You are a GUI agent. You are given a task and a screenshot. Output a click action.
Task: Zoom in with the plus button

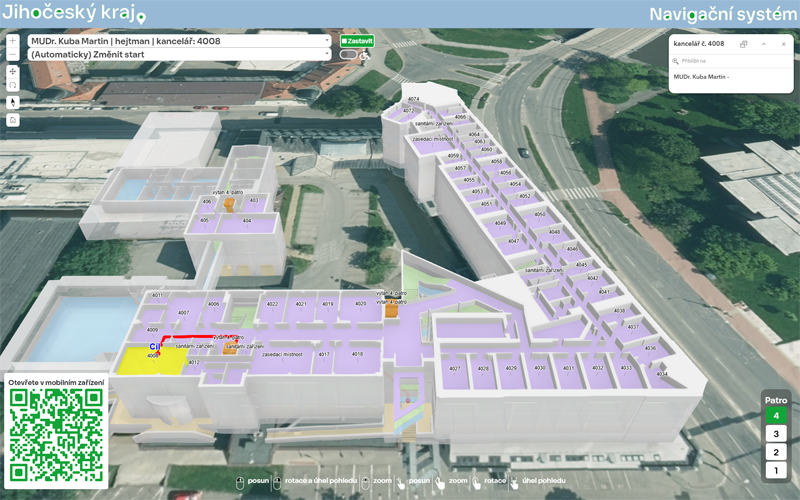tap(12, 41)
